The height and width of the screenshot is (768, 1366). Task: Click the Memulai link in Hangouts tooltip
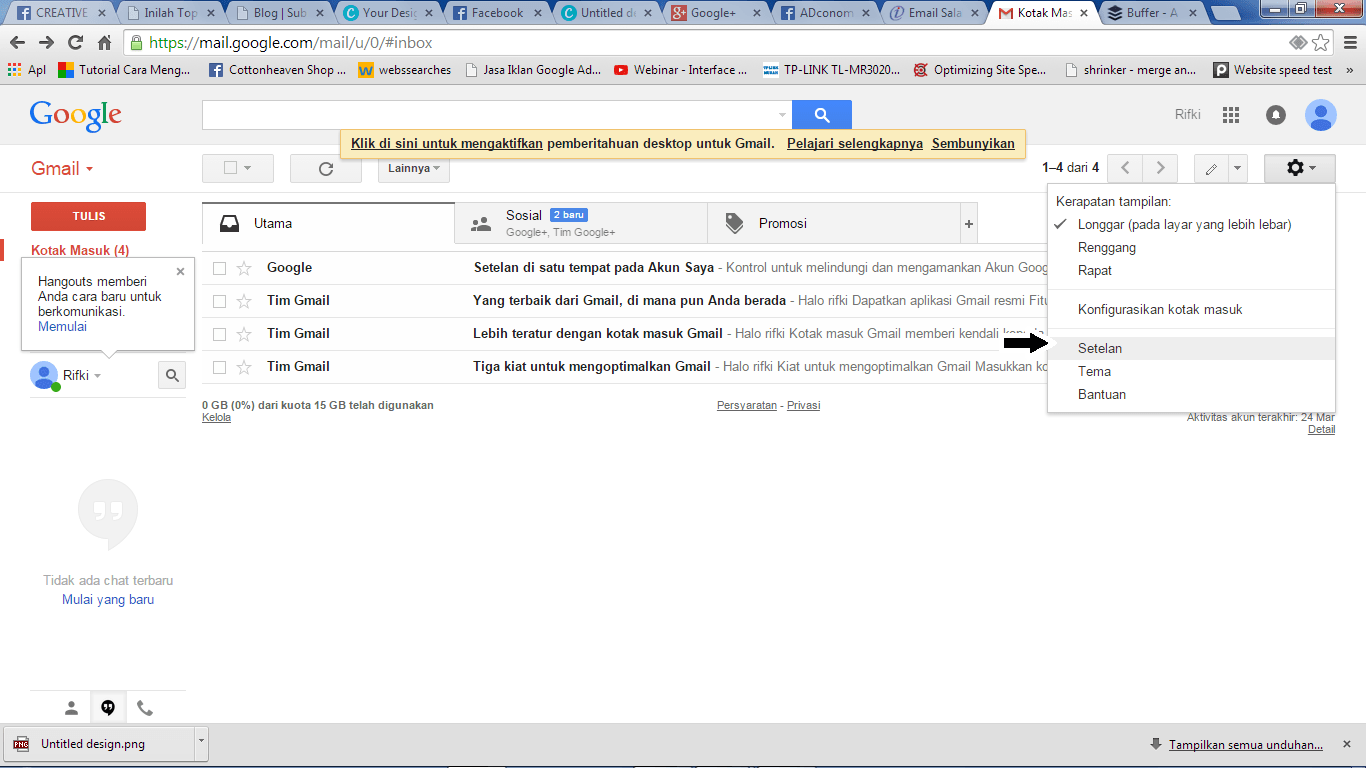62,327
